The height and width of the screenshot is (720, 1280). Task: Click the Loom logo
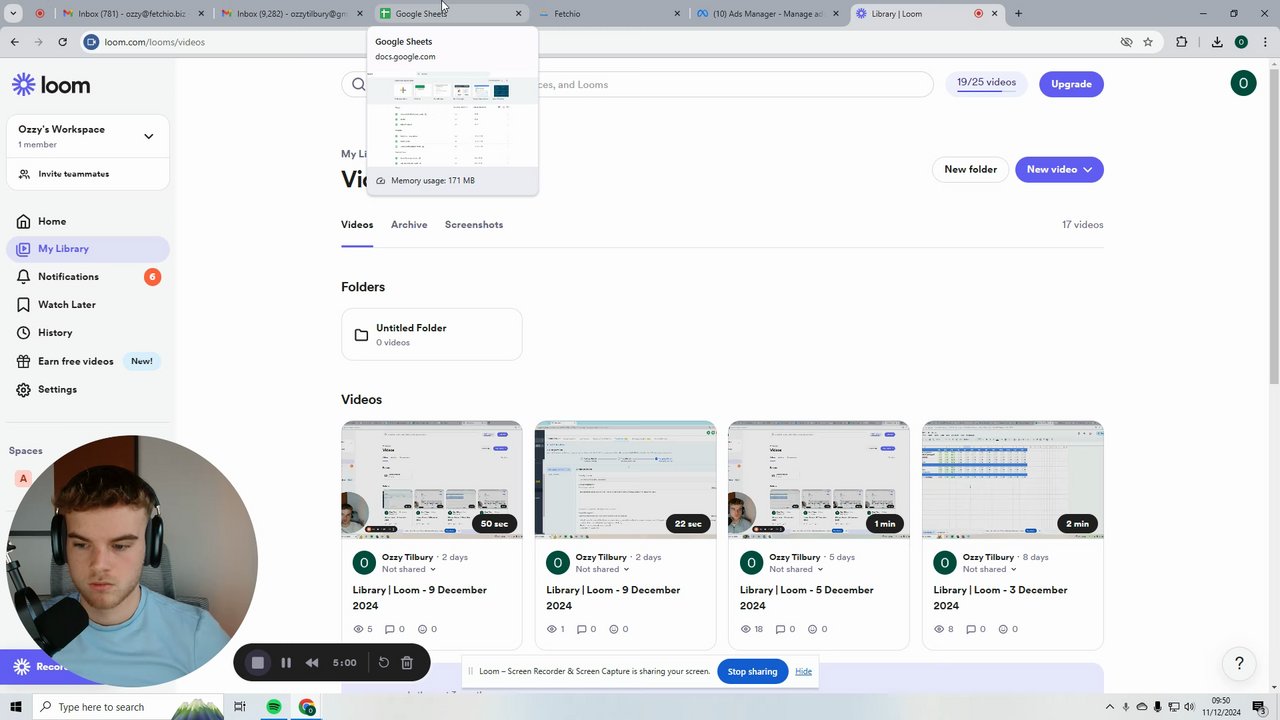tap(51, 85)
